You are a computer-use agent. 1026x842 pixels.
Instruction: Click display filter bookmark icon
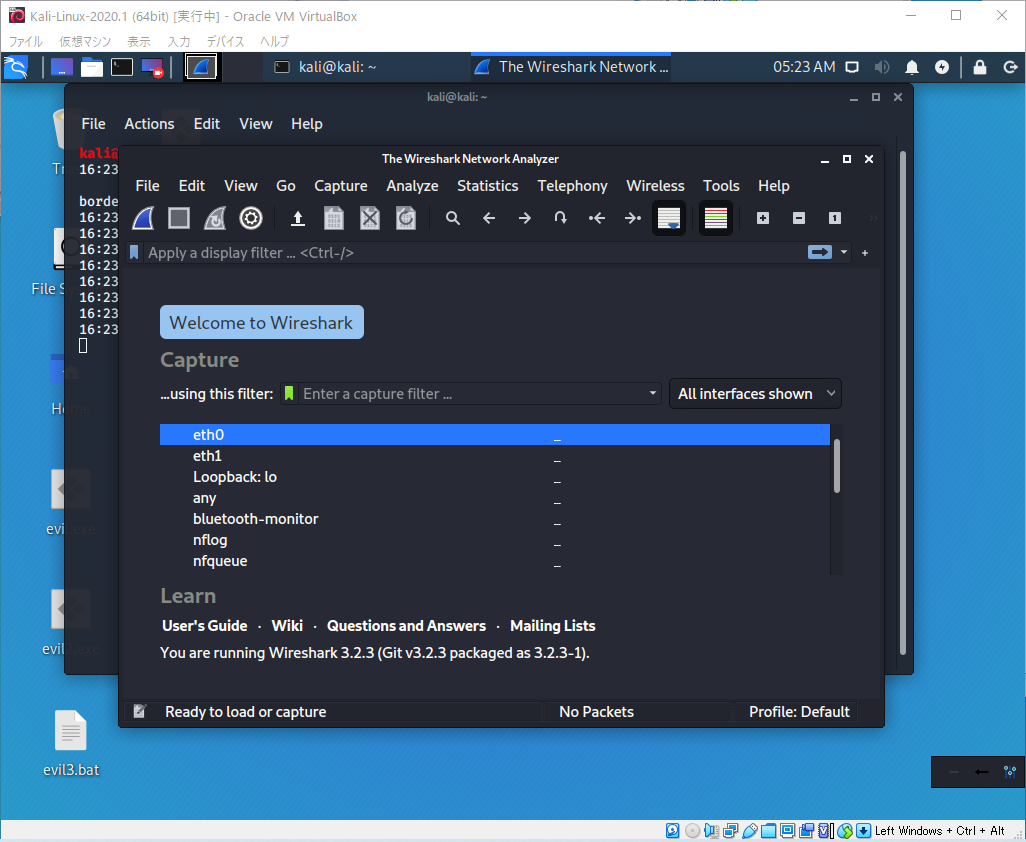[x=134, y=253]
